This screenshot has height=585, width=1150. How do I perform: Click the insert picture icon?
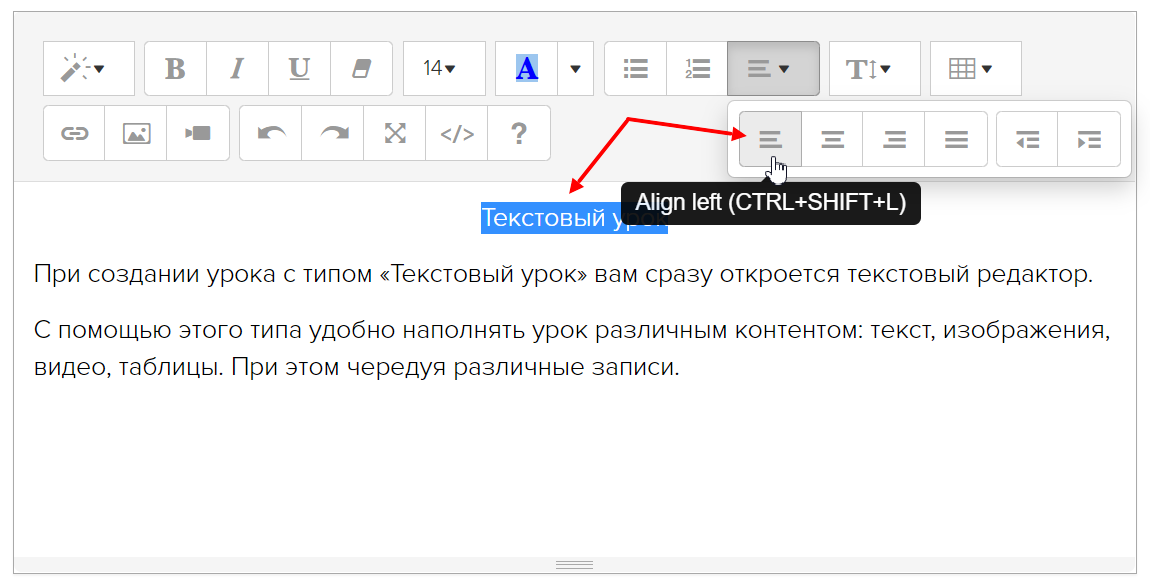click(136, 133)
